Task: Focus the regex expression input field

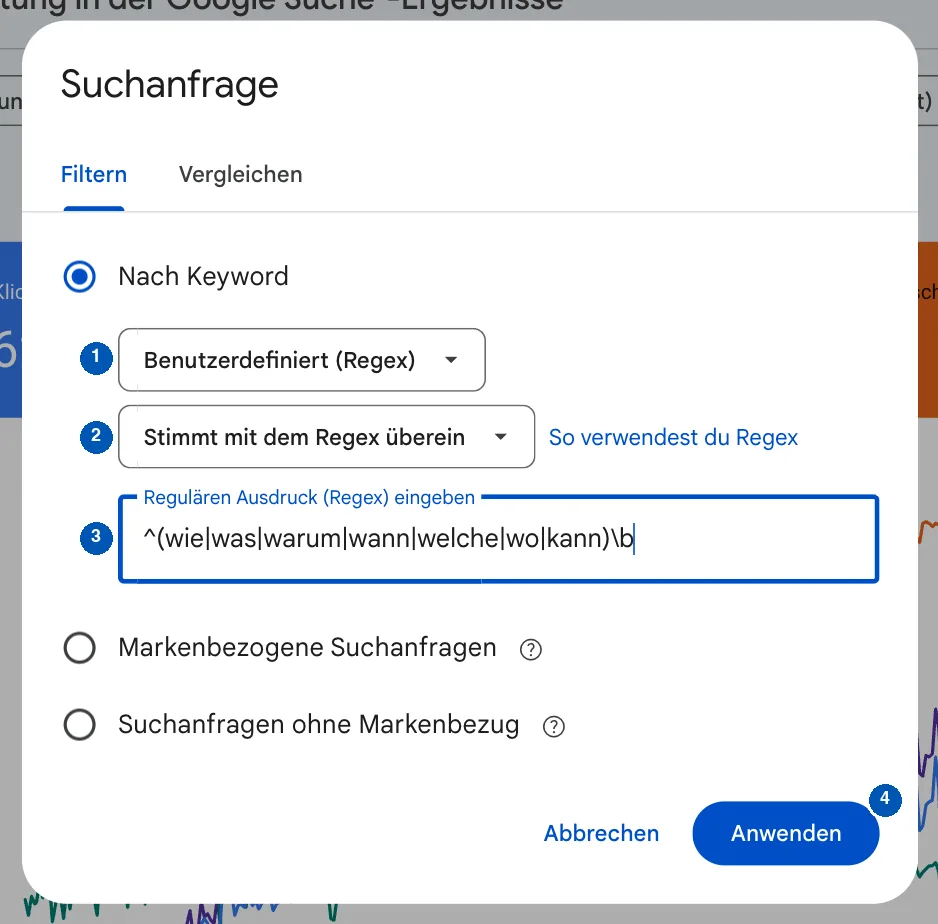Action: [x=499, y=538]
